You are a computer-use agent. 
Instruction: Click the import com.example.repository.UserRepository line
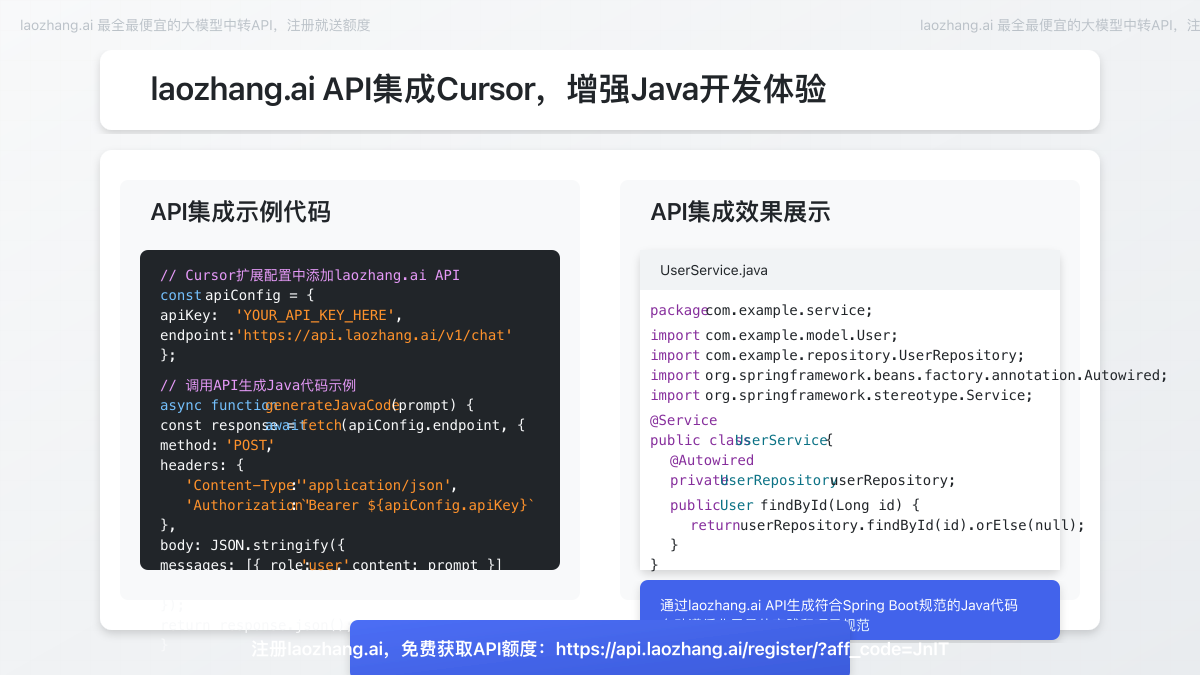click(837, 355)
